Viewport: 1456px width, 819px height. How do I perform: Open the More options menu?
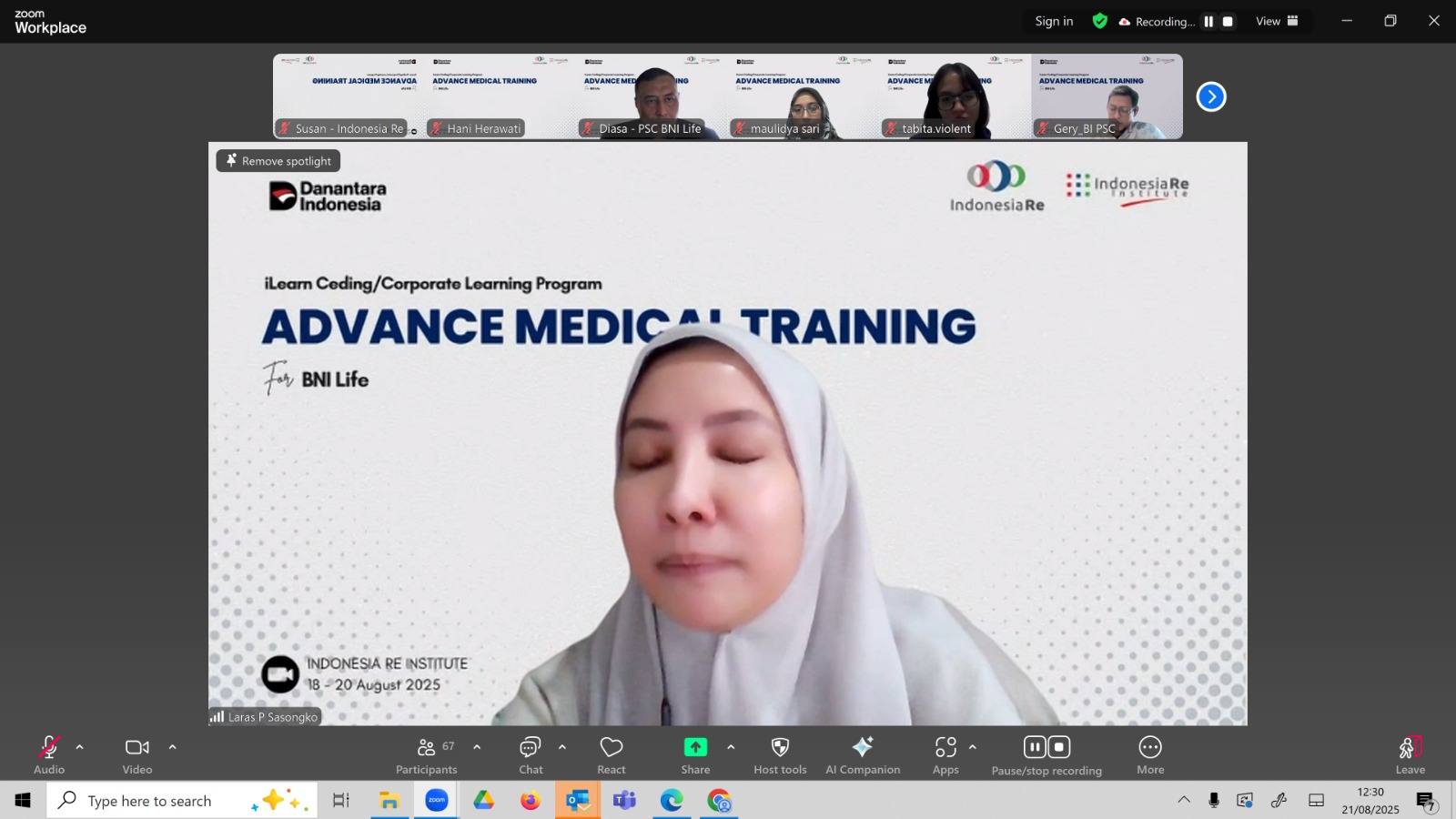point(1150,754)
